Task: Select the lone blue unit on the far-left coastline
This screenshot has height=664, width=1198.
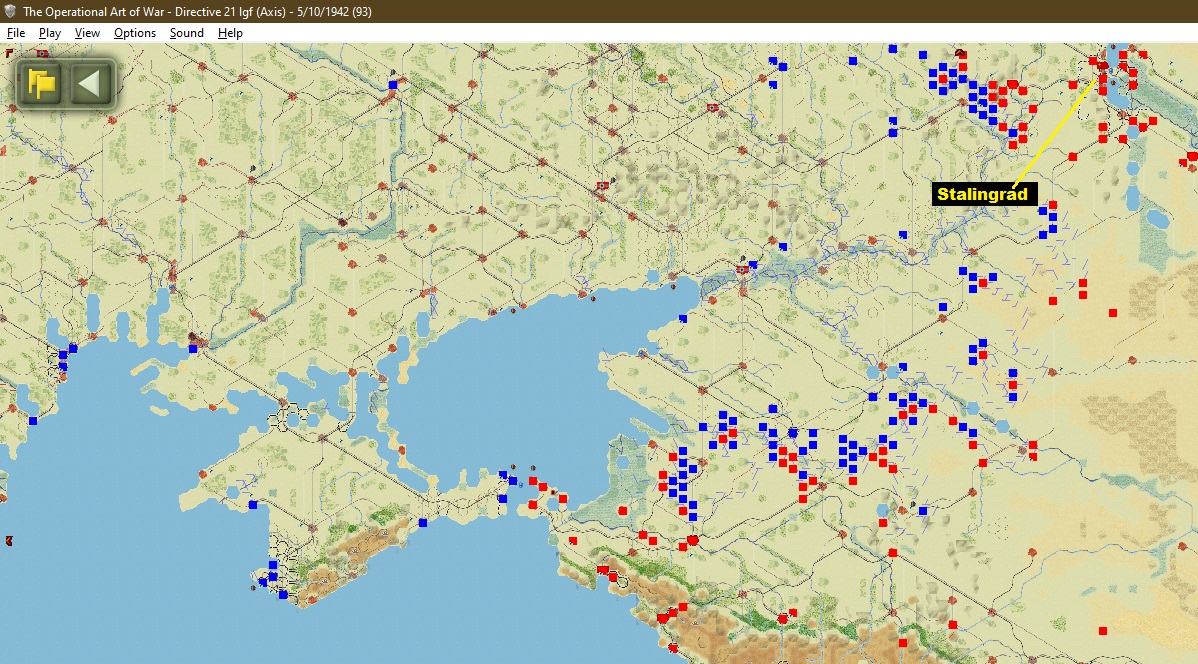Action: pyautogui.click(x=33, y=421)
